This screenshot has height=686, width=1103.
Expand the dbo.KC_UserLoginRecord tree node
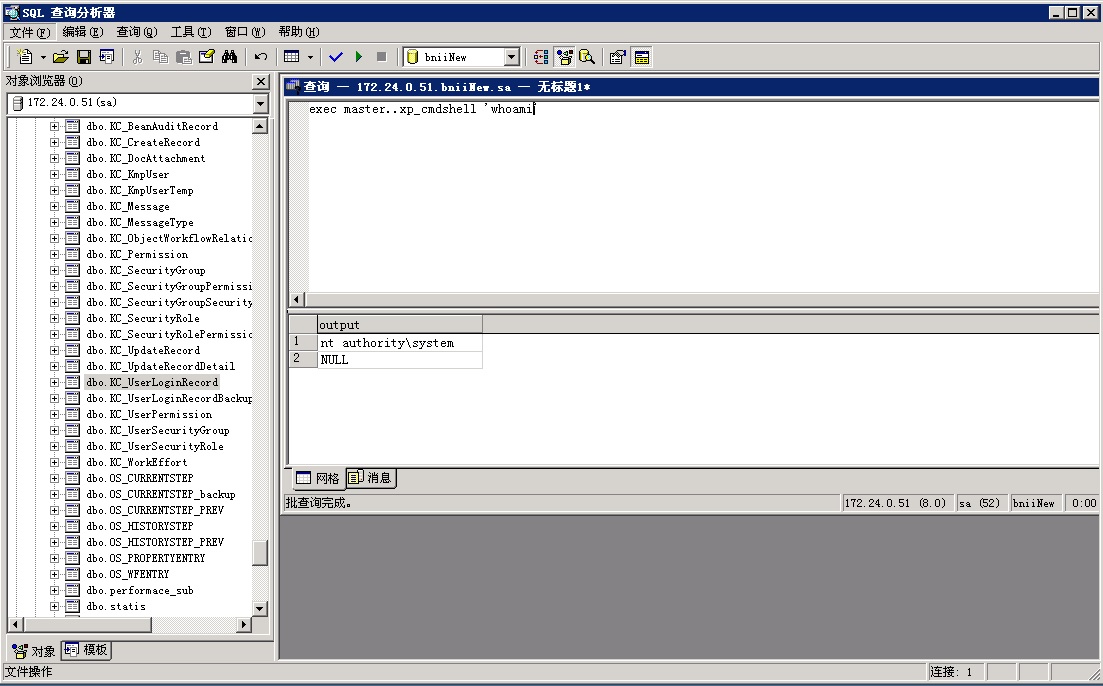click(x=54, y=383)
